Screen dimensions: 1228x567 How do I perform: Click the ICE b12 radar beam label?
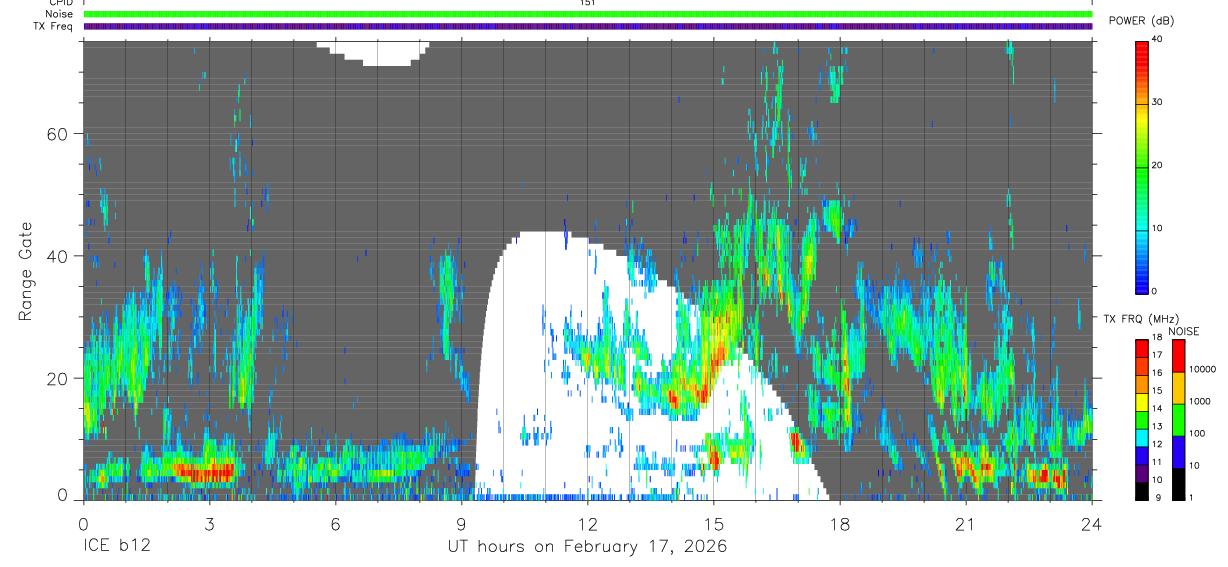coord(115,547)
